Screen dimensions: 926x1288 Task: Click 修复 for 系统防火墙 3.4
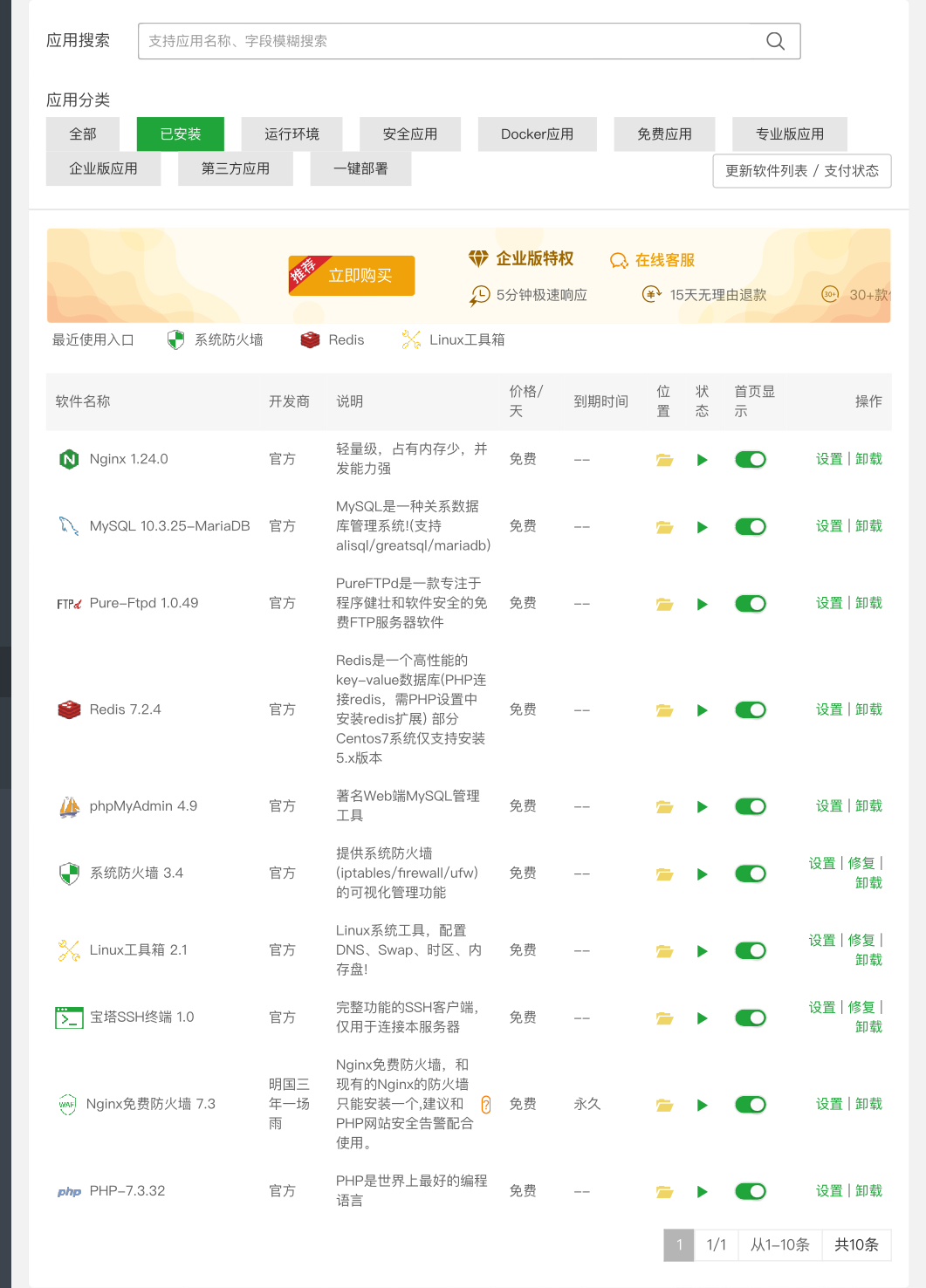pos(861,863)
